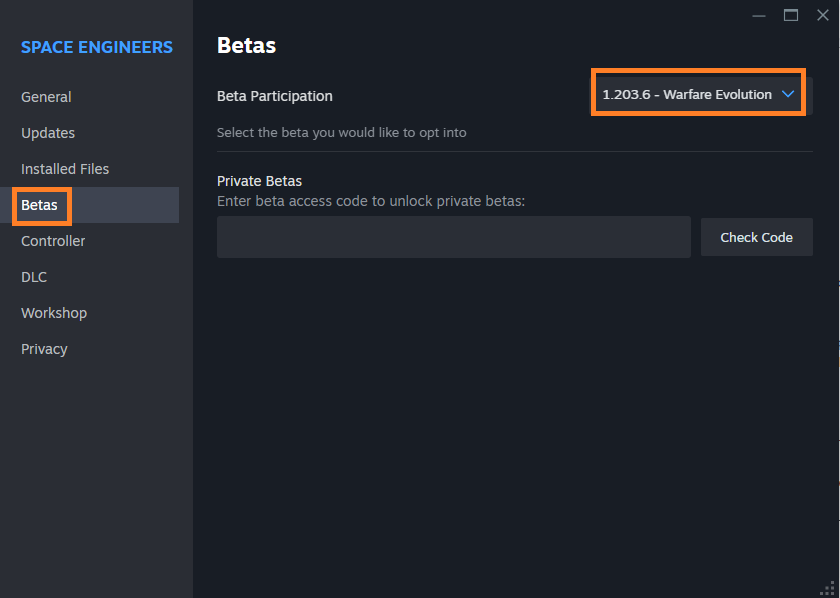Focus the beta access code field
The width and height of the screenshot is (840, 598).
point(453,237)
